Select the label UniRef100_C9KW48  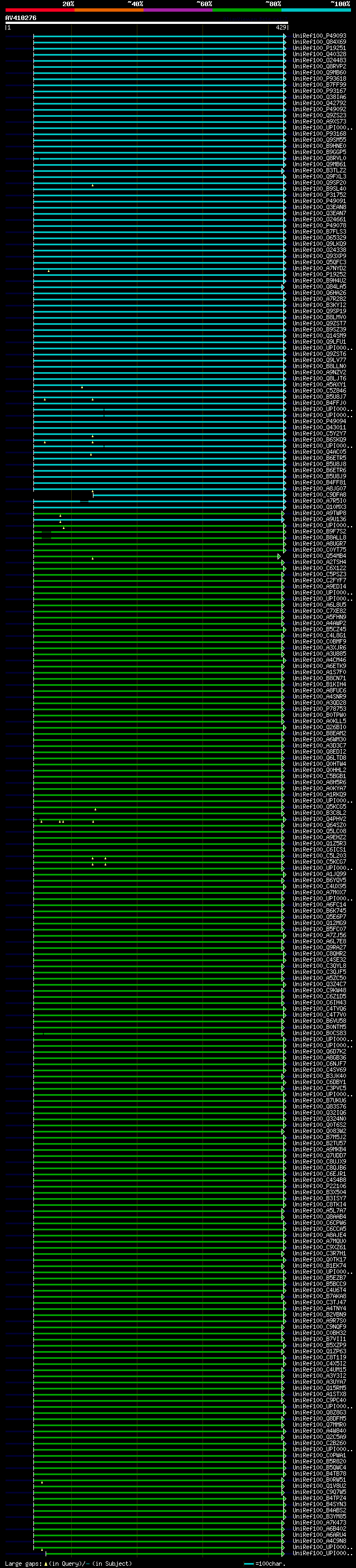319,990
